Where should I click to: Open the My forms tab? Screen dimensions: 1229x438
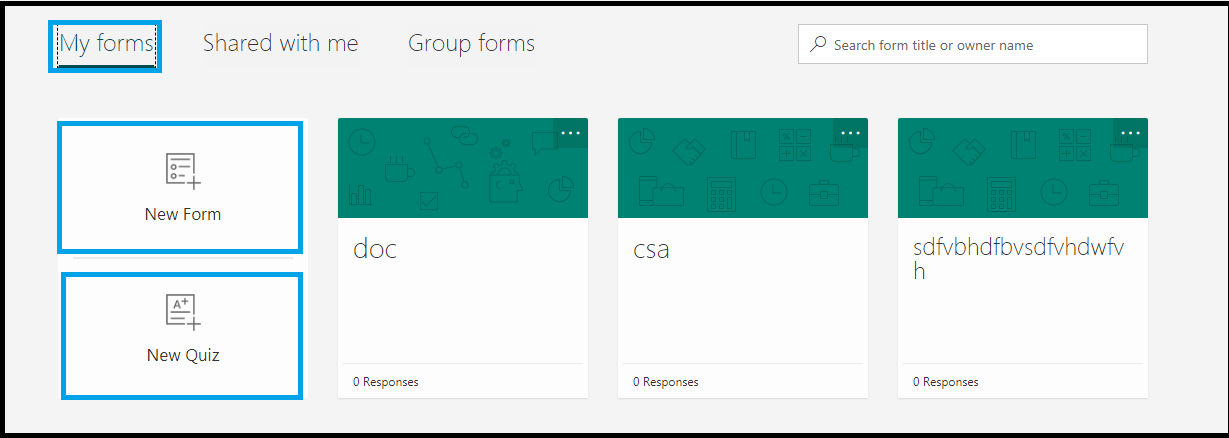click(x=106, y=45)
